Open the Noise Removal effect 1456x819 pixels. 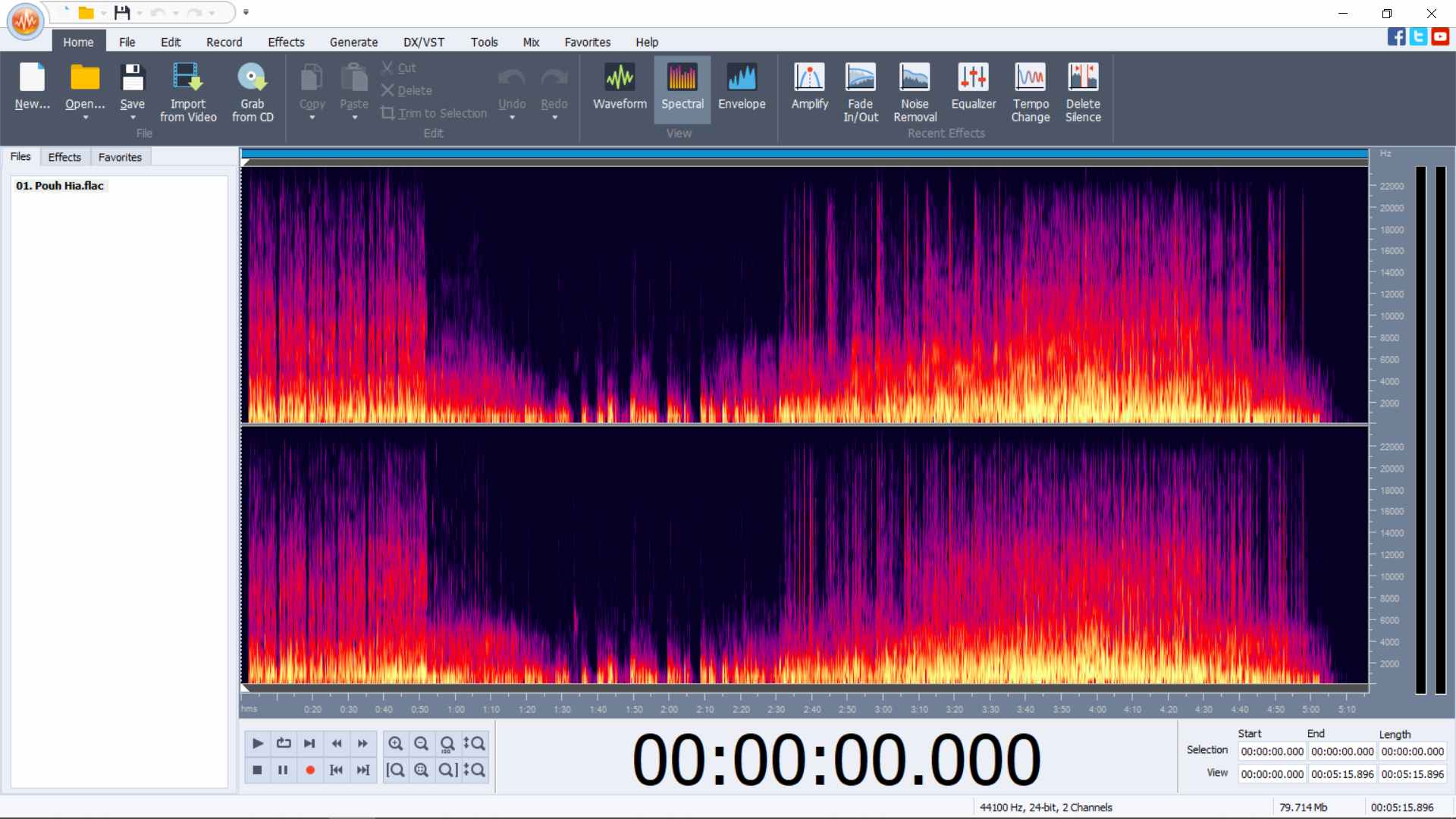tap(915, 93)
